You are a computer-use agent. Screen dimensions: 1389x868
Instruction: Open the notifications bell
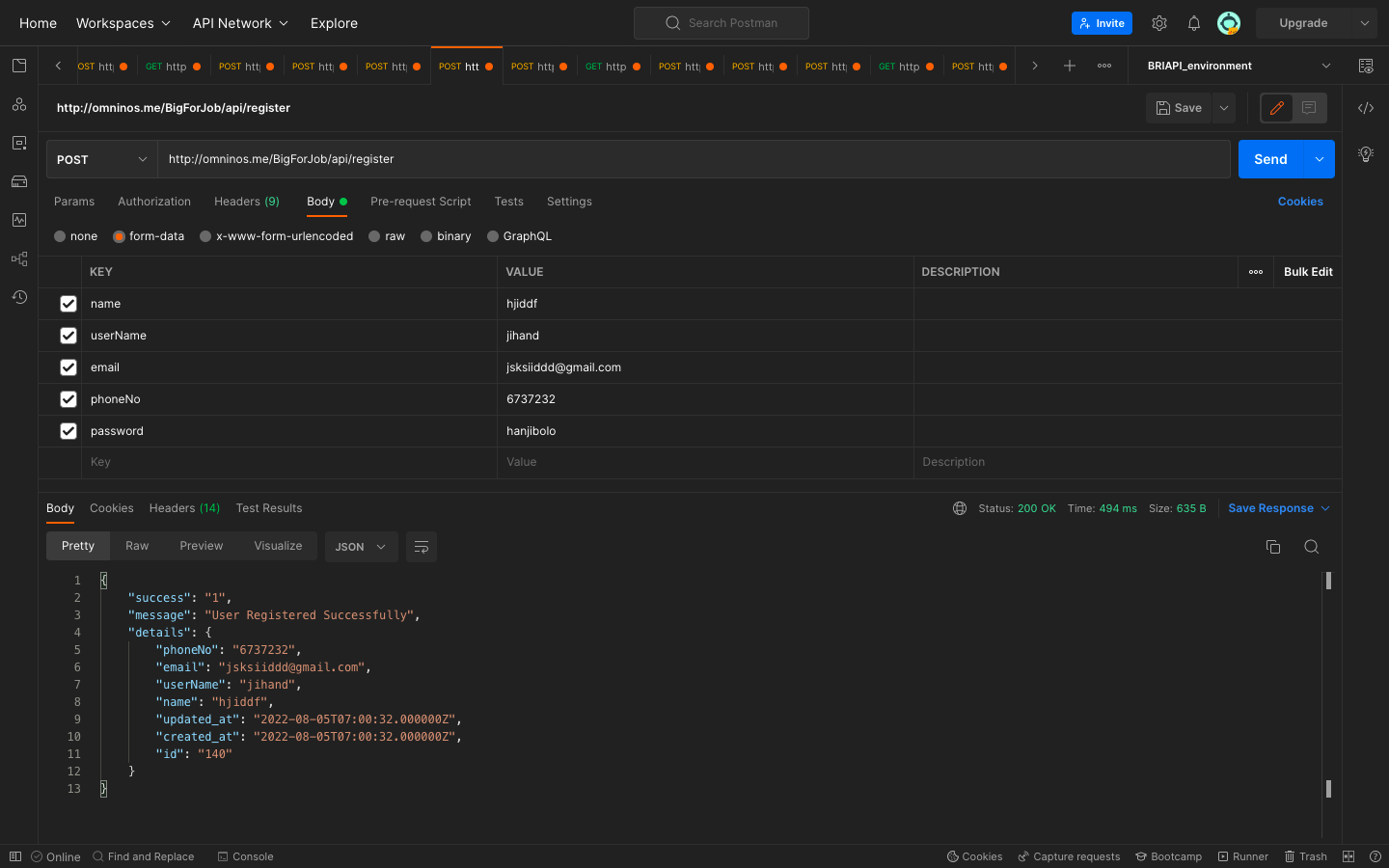(x=1194, y=23)
